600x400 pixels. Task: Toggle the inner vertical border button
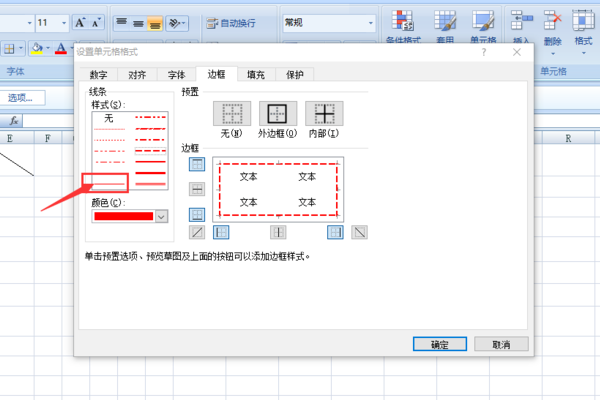[x=278, y=232]
